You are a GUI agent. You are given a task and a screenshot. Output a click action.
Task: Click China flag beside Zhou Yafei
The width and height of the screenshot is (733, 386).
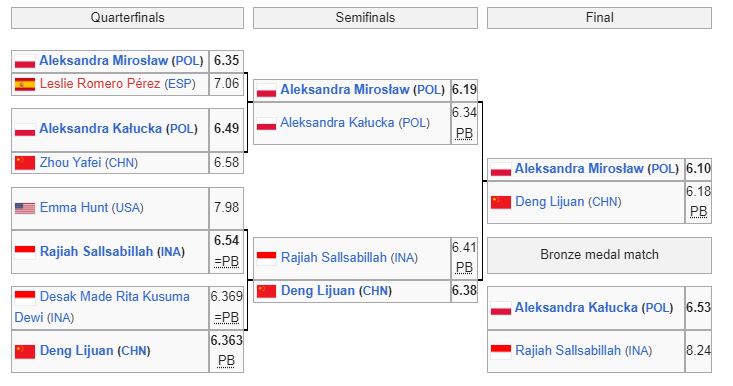pyautogui.click(x=25, y=163)
